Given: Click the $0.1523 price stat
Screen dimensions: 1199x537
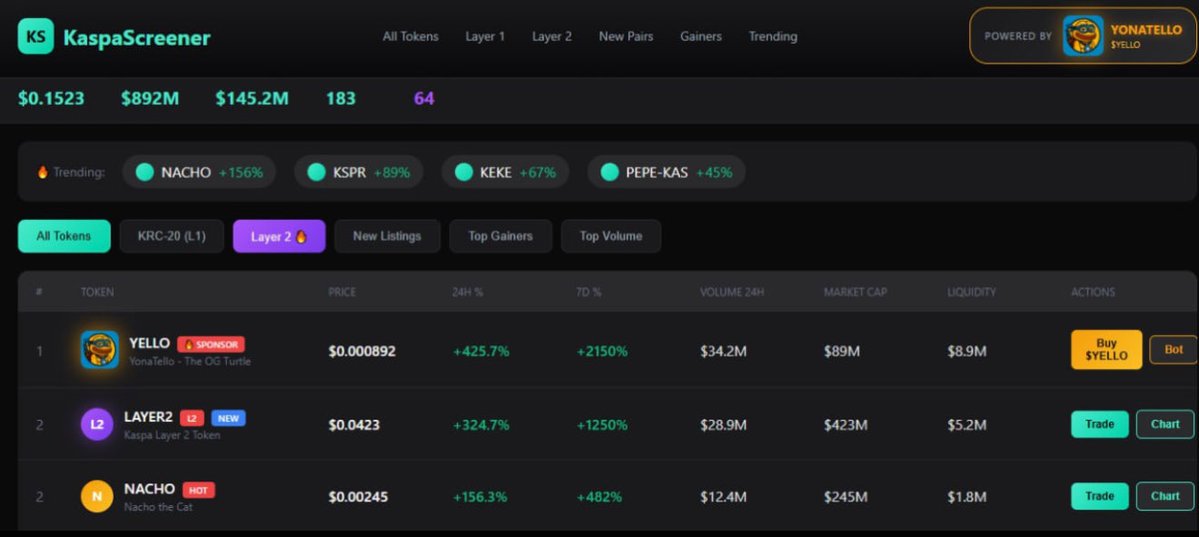Looking at the screenshot, I should [51, 99].
